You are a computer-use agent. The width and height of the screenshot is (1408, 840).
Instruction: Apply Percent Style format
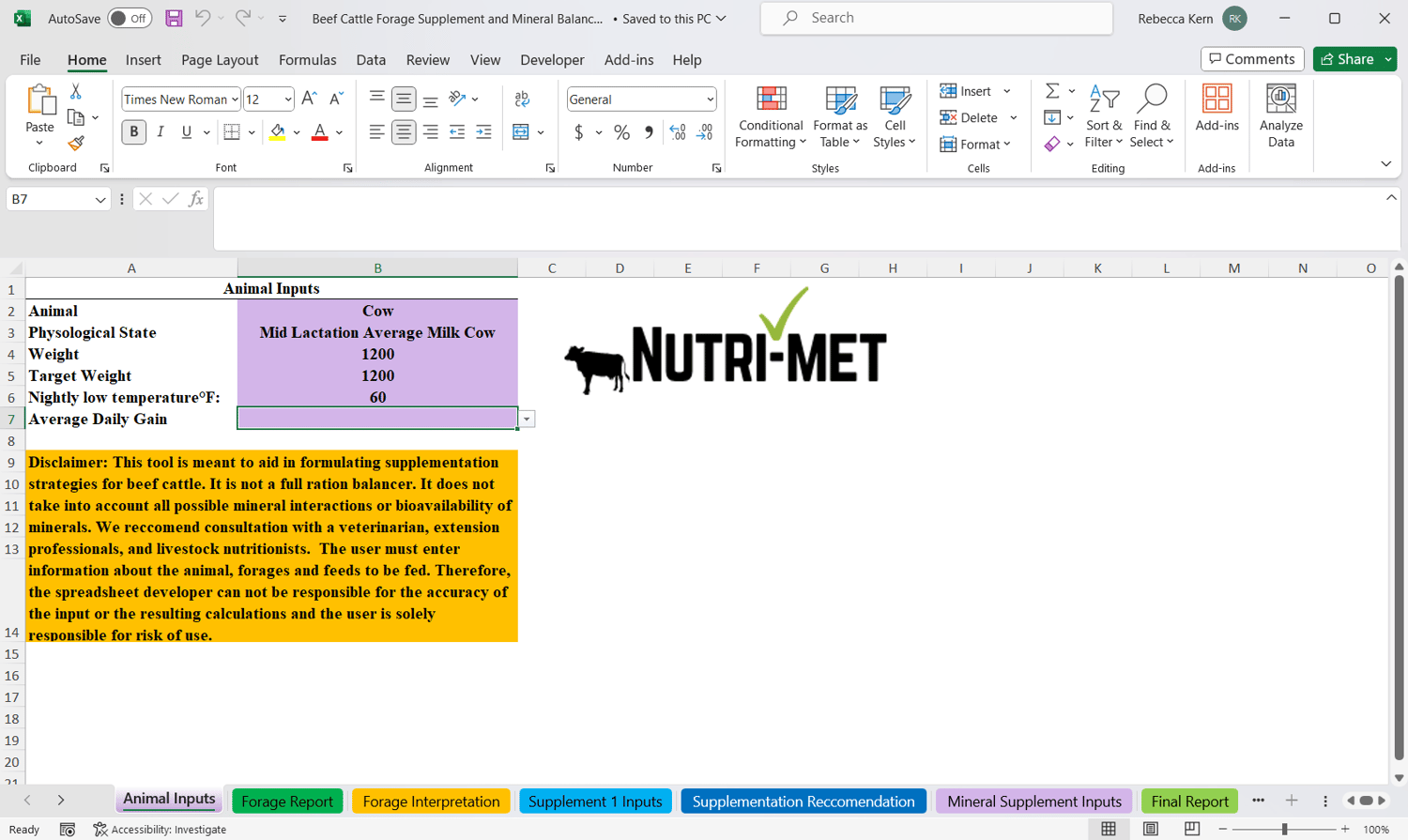click(621, 132)
